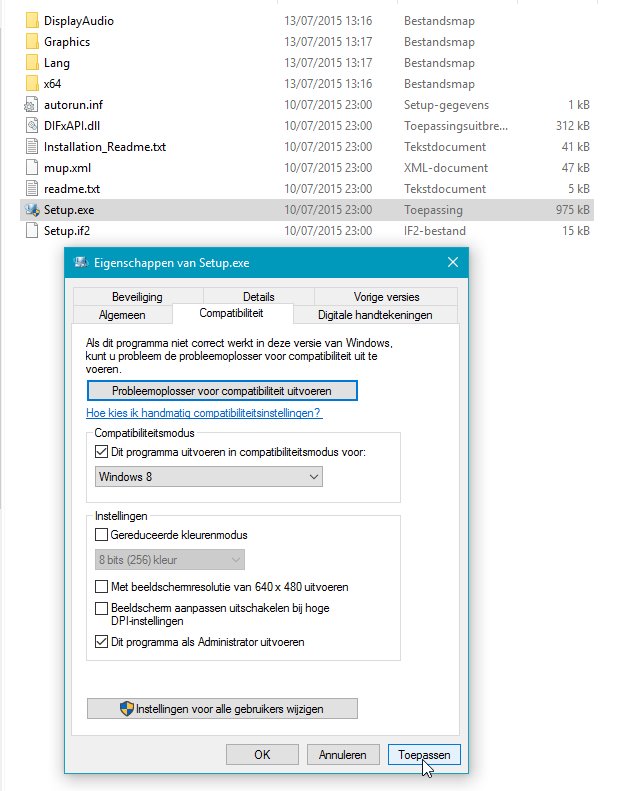624x791 pixels.
Task: Open the Windows 8 compatibility dropdown
Action: (209, 477)
